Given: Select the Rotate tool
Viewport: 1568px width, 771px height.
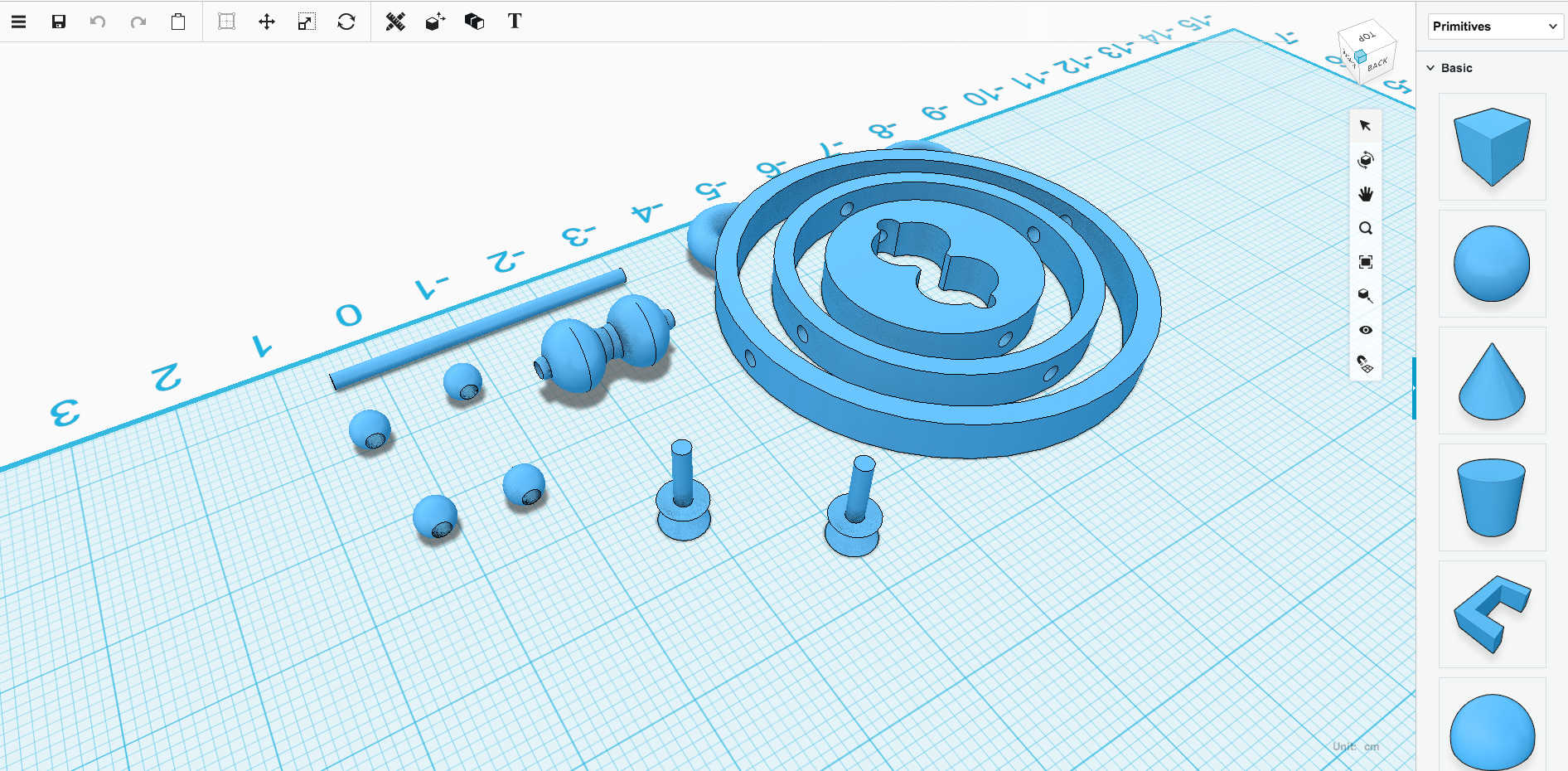Looking at the screenshot, I should pos(346,22).
